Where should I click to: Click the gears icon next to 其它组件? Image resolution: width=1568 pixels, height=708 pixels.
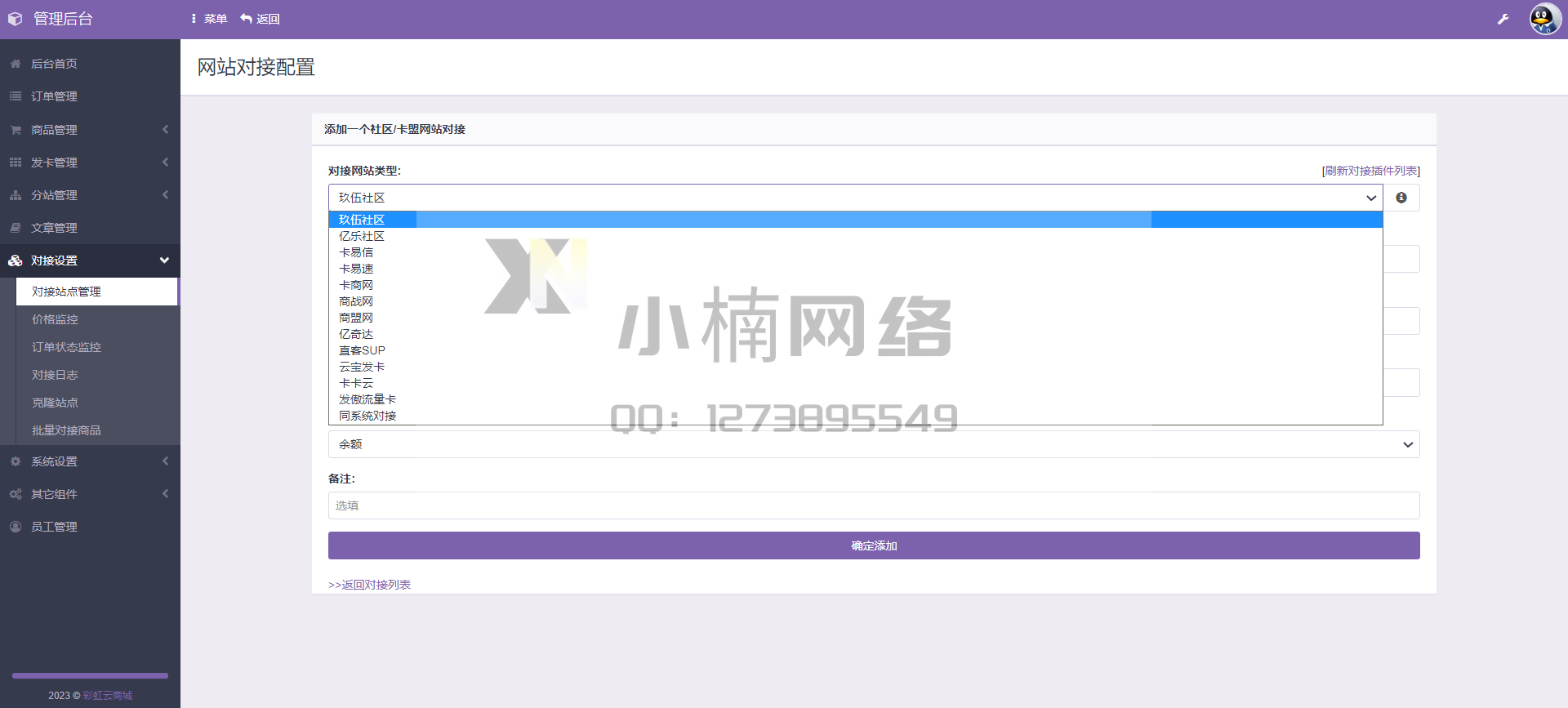point(16,494)
